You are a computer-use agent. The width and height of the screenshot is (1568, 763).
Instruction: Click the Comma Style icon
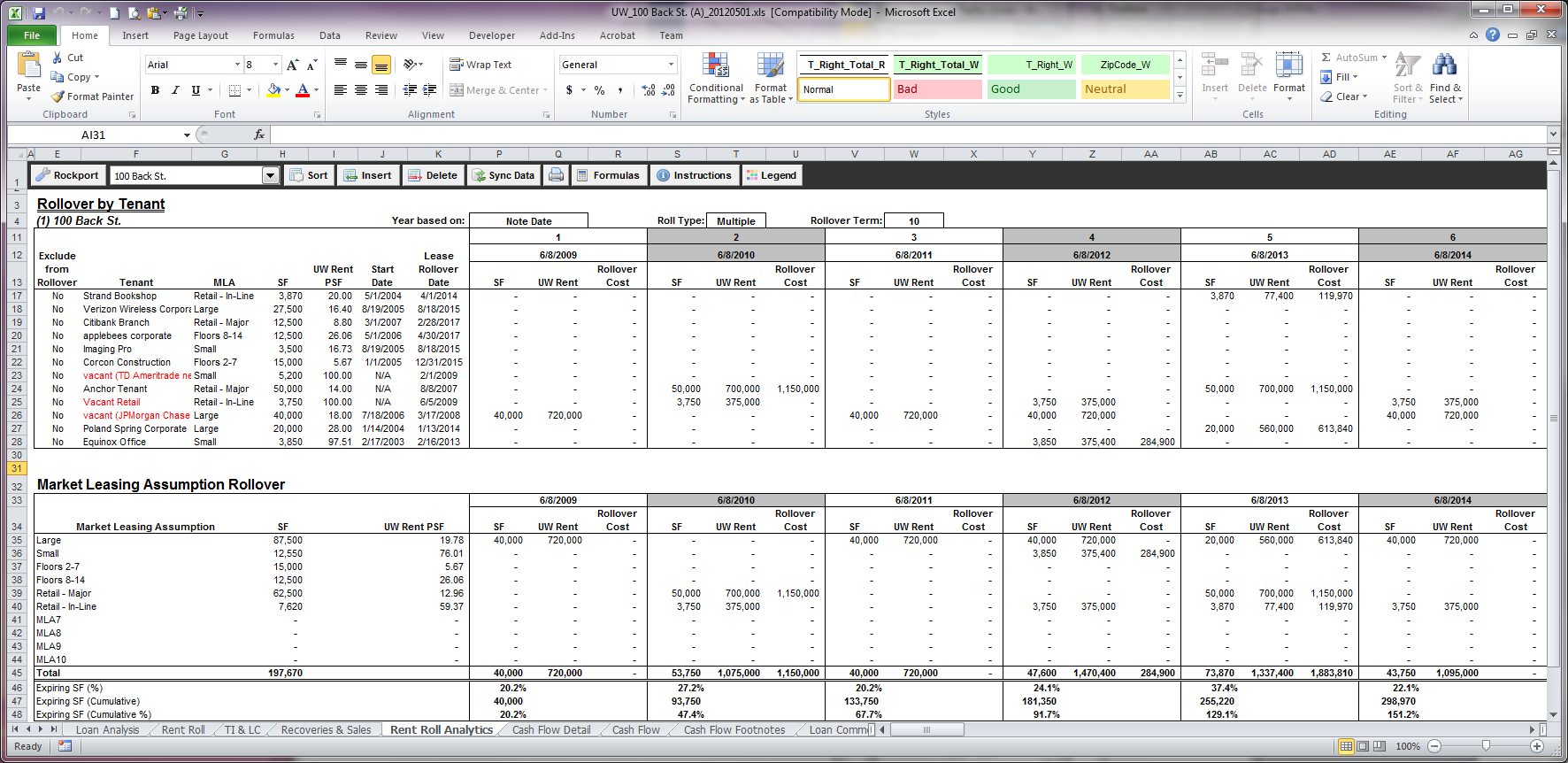[x=620, y=89]
